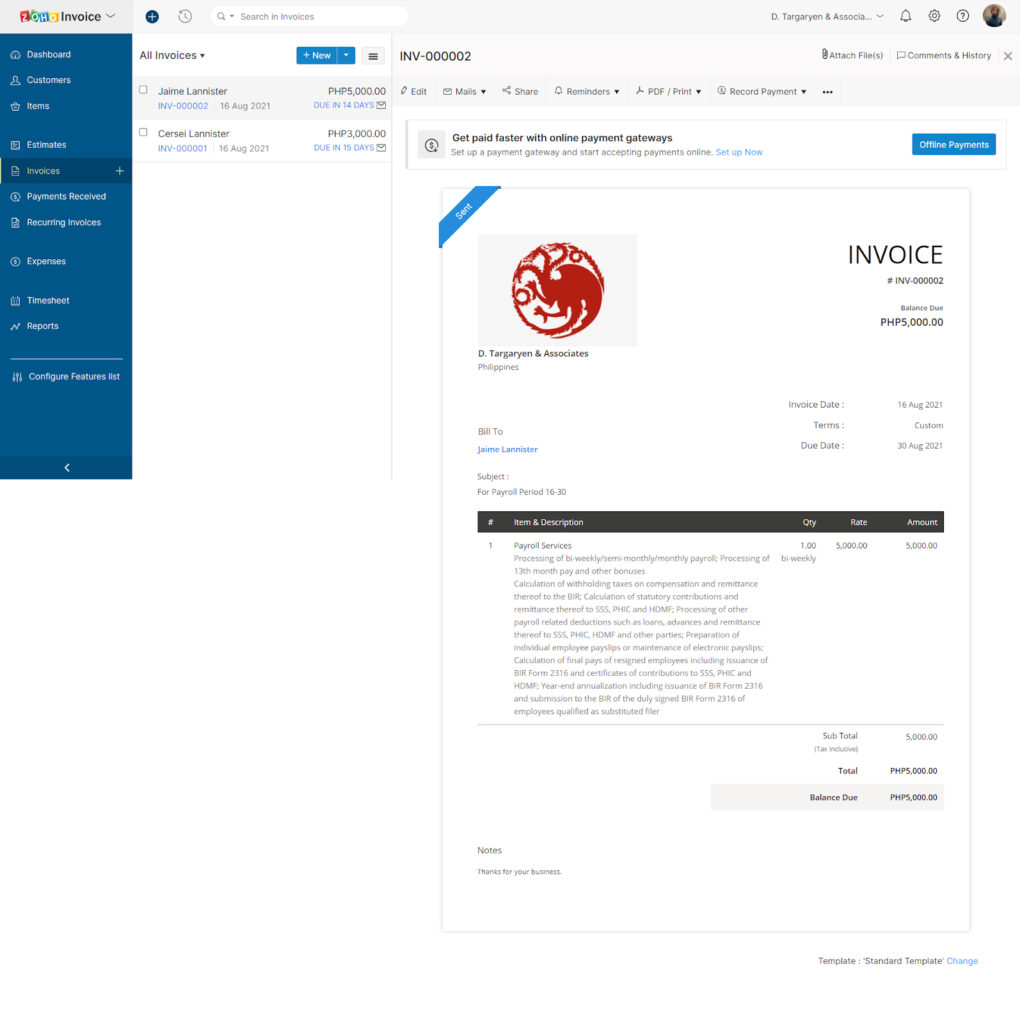Open the Reports section

click(x=40, y=326)
